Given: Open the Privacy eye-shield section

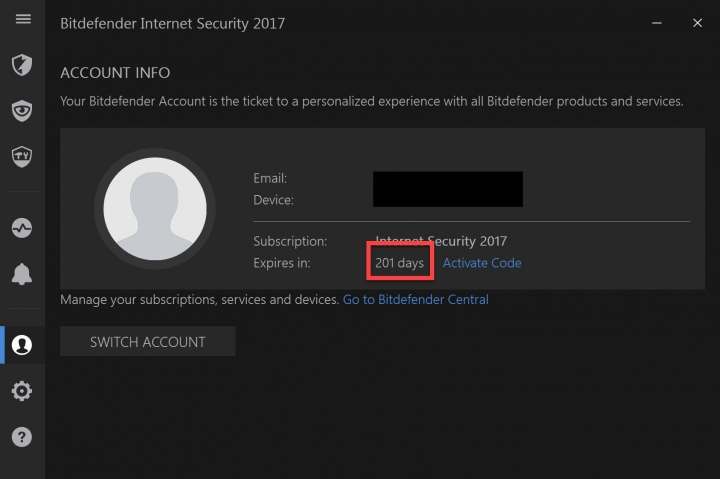Looking at the screenshot, I should coord(22,111).
